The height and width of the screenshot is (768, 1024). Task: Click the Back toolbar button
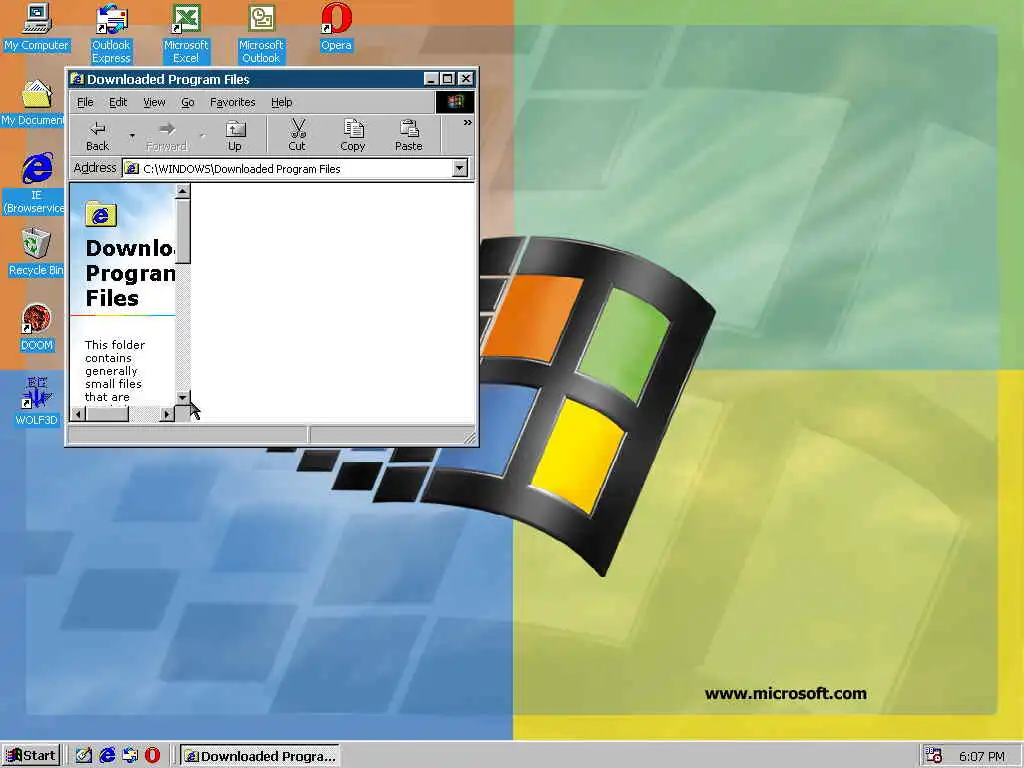coord(98,136)
